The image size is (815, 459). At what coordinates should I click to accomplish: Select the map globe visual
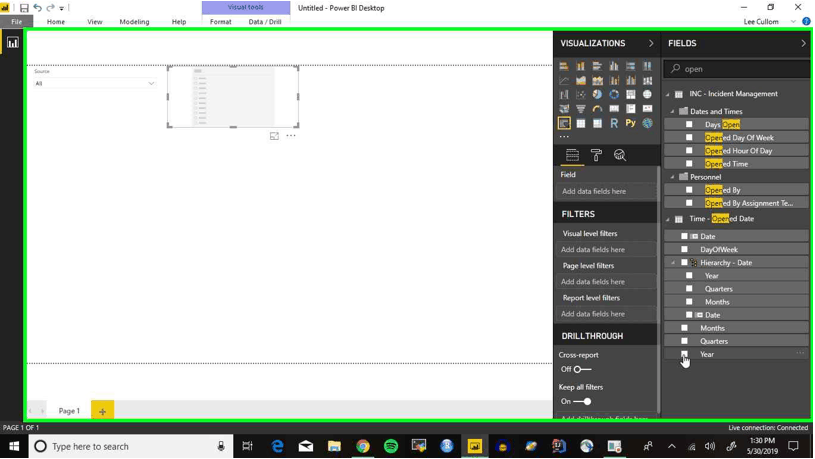pos(647,95)
